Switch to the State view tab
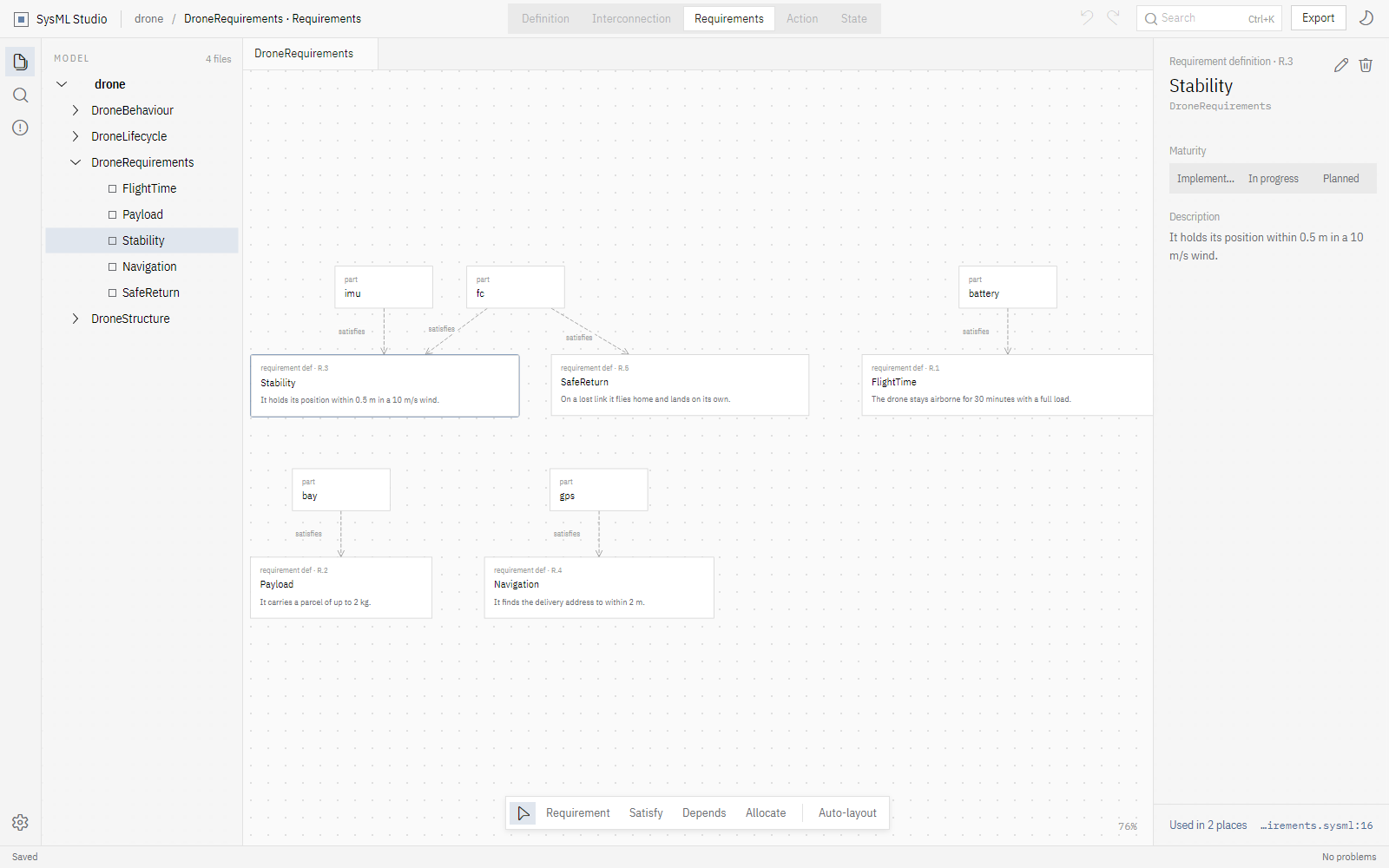The width and height of the screenshot is (1389, 868). (853, 18)
